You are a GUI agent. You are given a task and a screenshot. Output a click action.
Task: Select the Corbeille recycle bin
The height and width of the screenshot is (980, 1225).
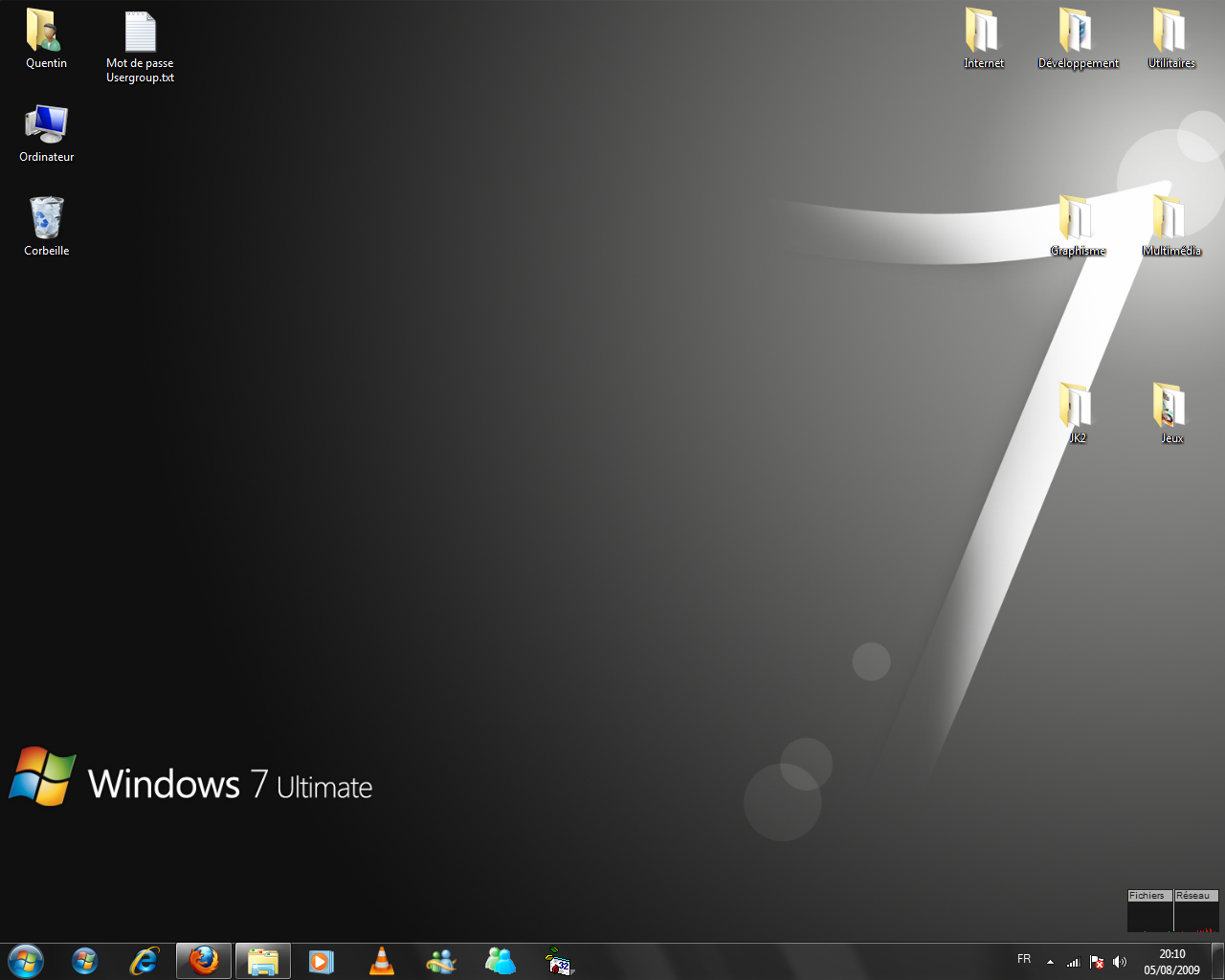point(46,227)
